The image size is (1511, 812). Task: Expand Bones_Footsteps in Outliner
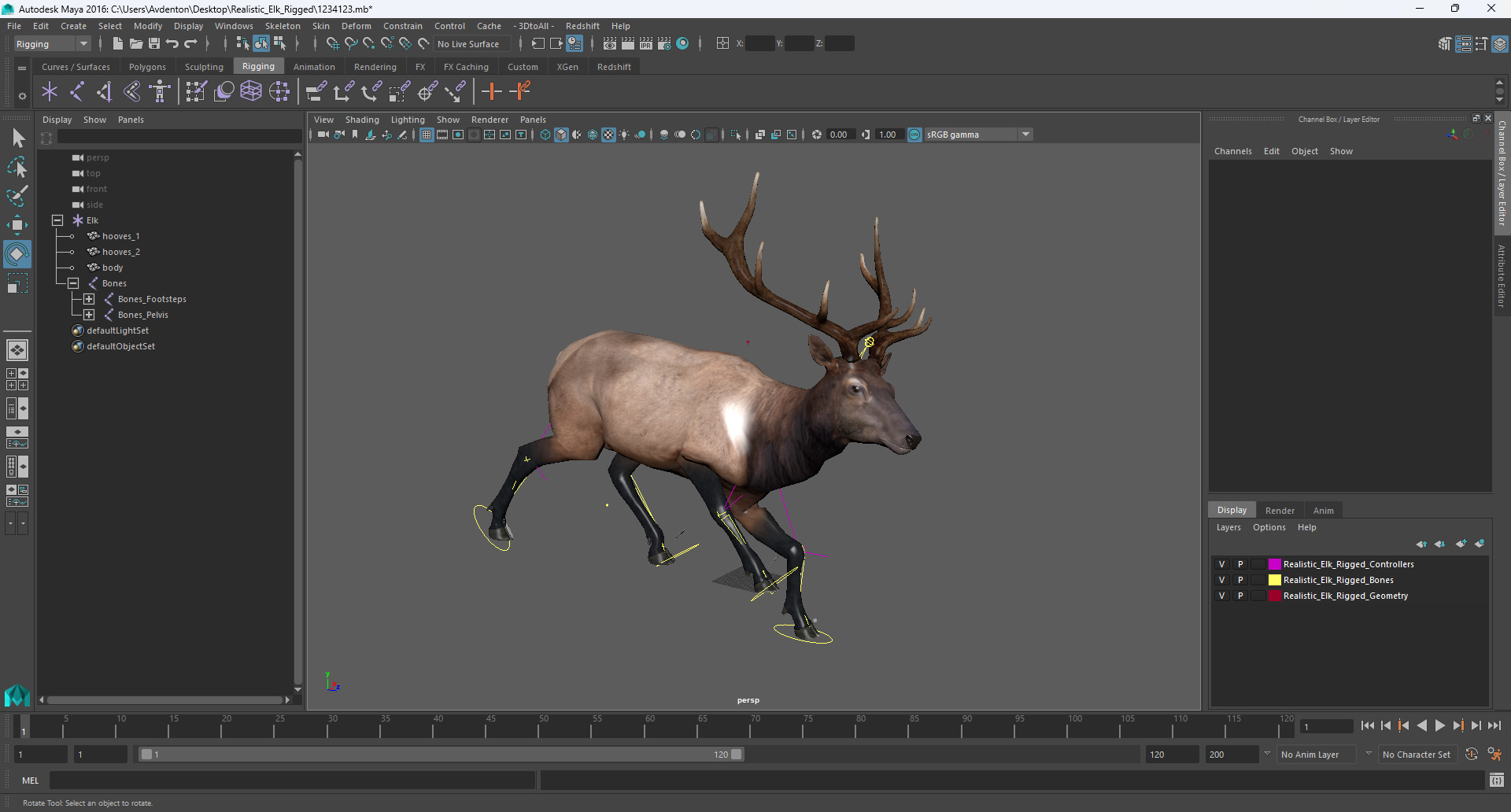point(89,299)
